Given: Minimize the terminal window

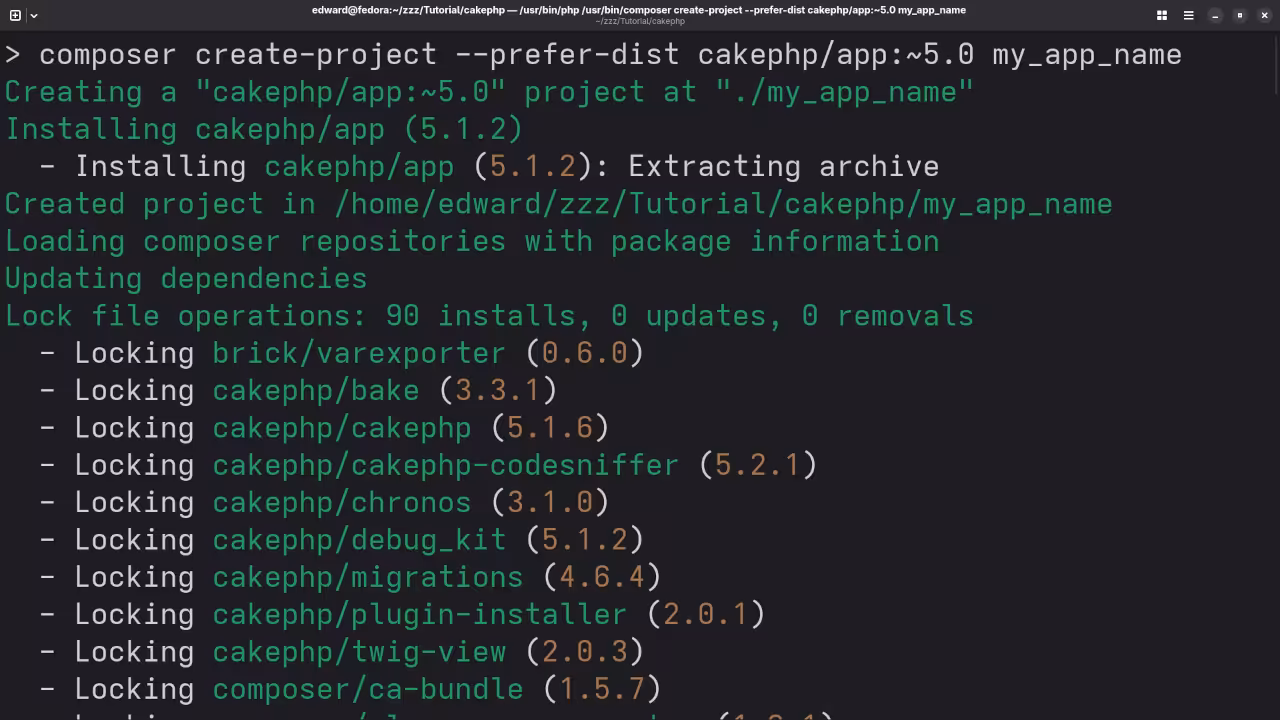Looking at the screenshot, I should point(1215,15).
